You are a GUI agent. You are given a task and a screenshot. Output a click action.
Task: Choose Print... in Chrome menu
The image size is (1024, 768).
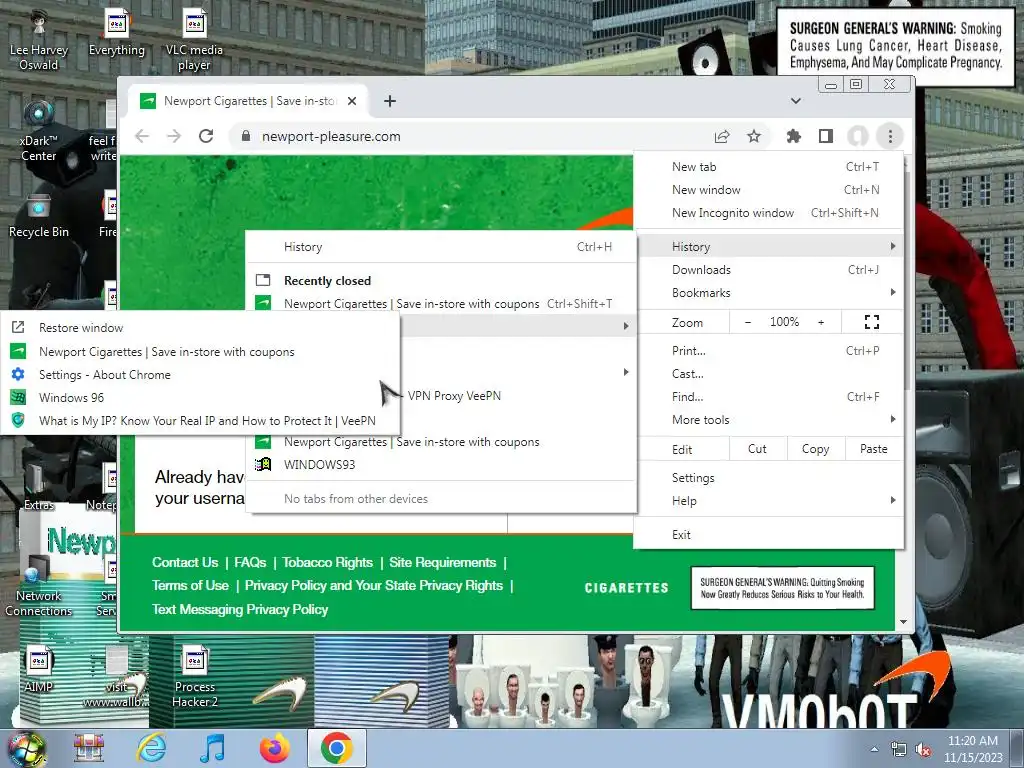(769, 351)
